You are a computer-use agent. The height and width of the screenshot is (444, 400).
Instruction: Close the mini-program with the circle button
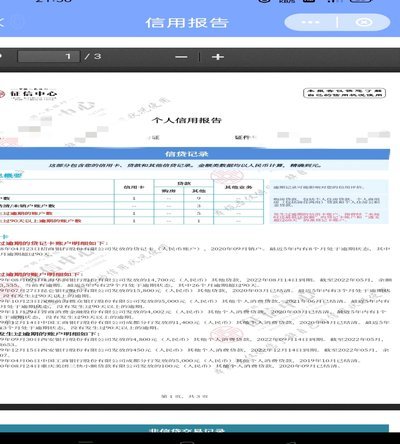(364, 22)
